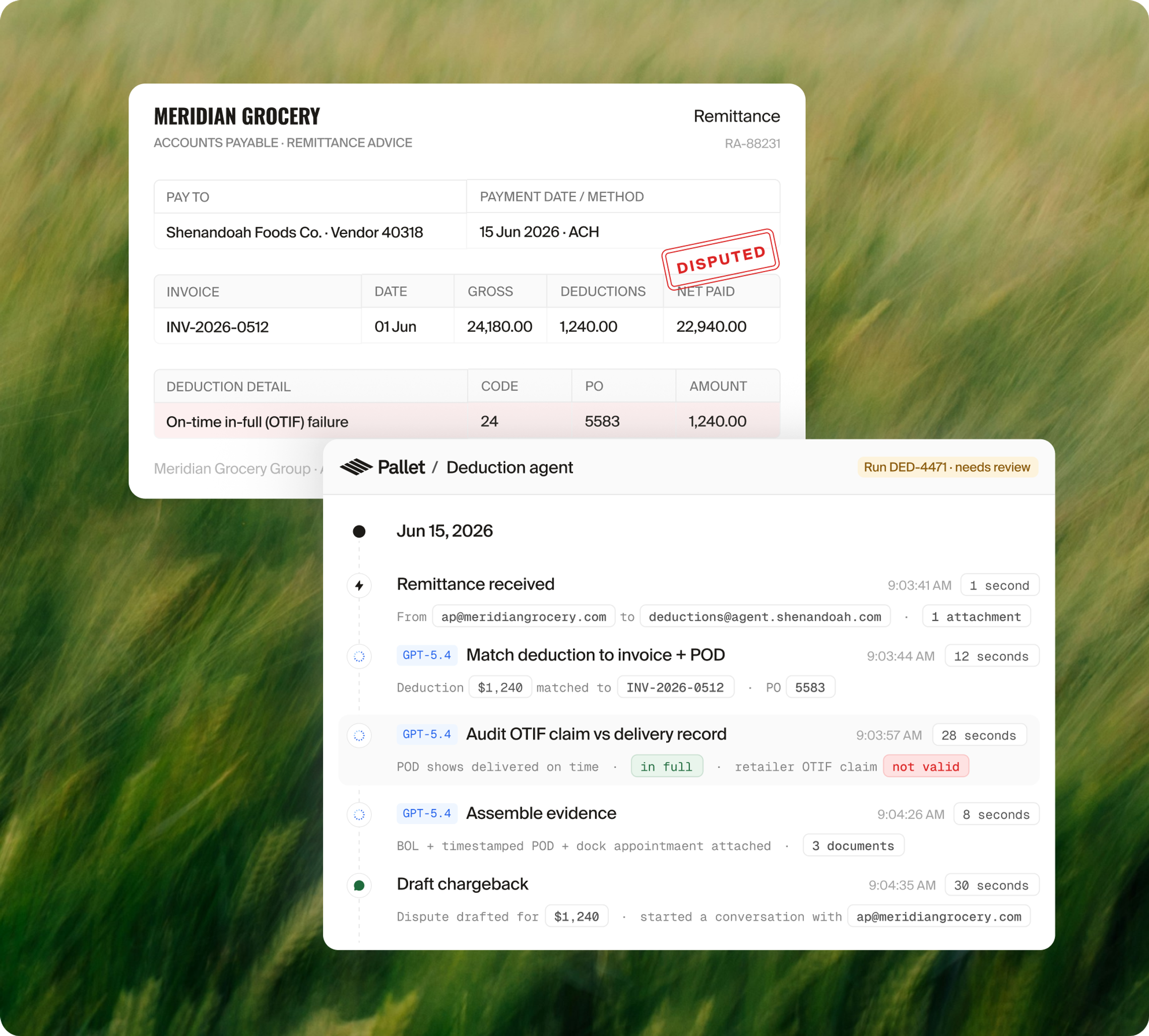Click the spinner icon for Audit OTIF step
This screenshot has width=1149, height=1036.
tap(359, 736)
